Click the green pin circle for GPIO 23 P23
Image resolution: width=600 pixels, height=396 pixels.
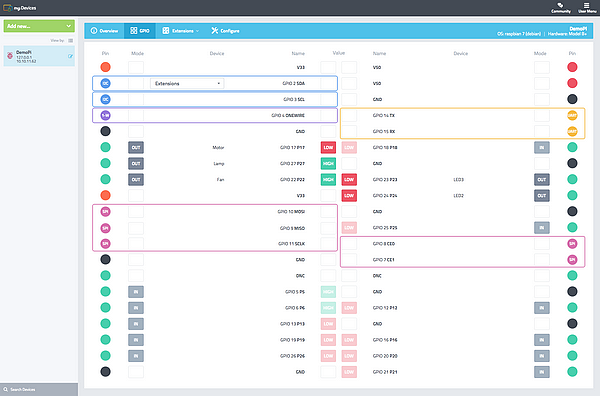pos(572,179)
